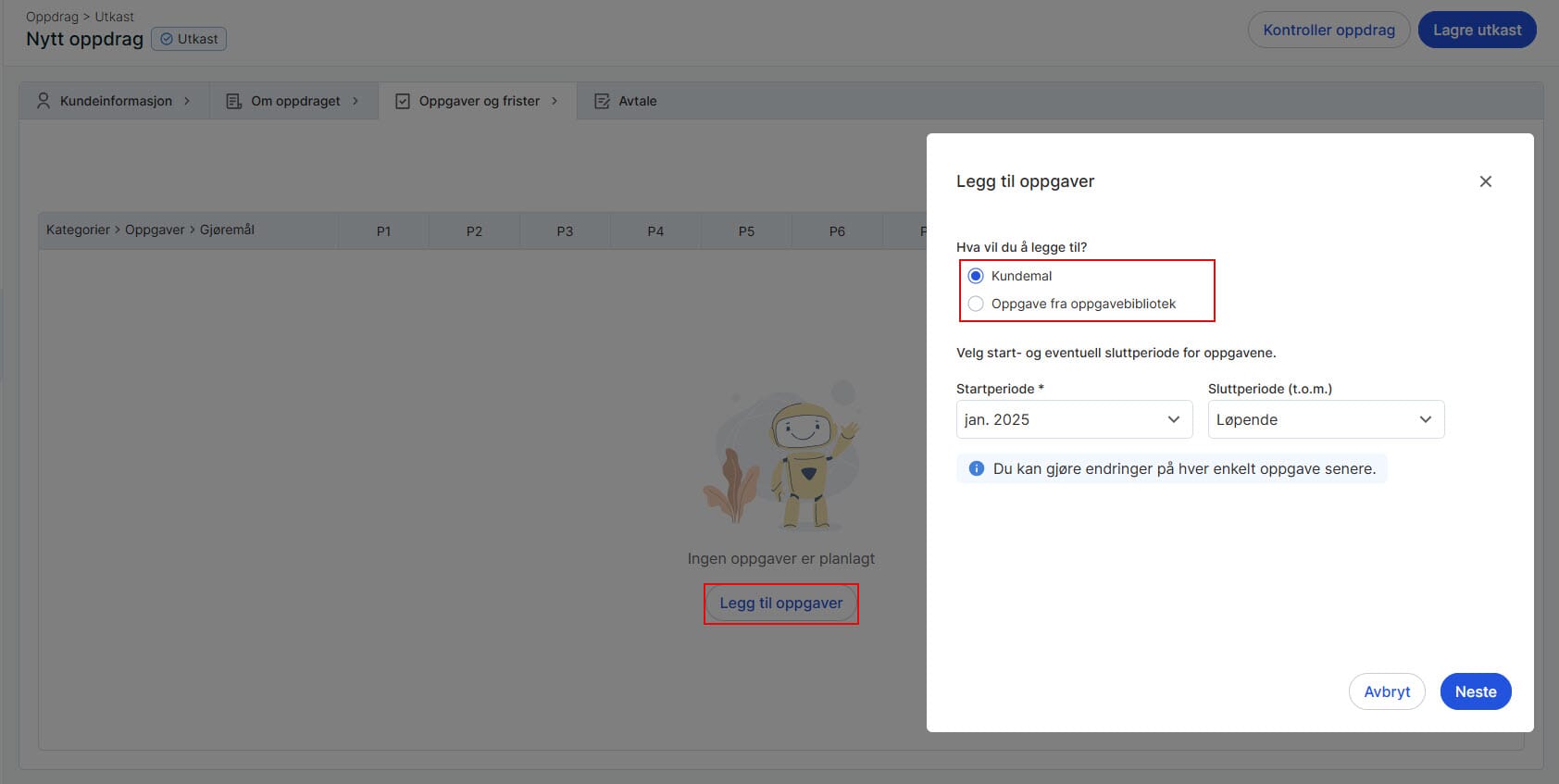Select Oppgave fra oppgavebibliotek radio option

click(976, 304)
